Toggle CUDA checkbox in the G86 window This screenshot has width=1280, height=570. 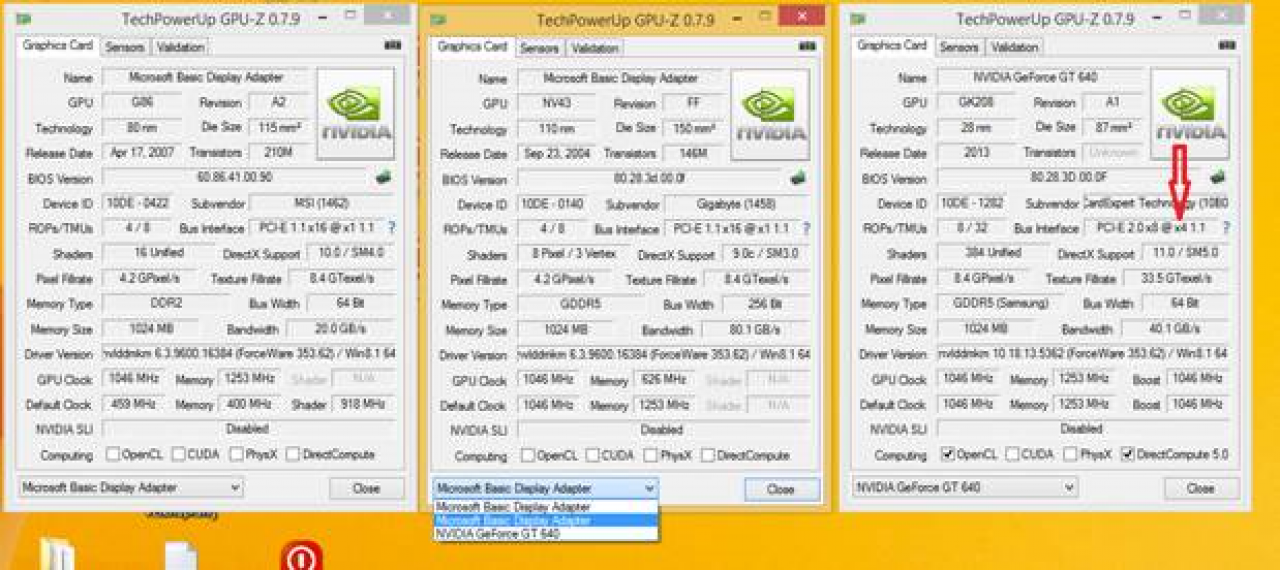click(178, 454)
